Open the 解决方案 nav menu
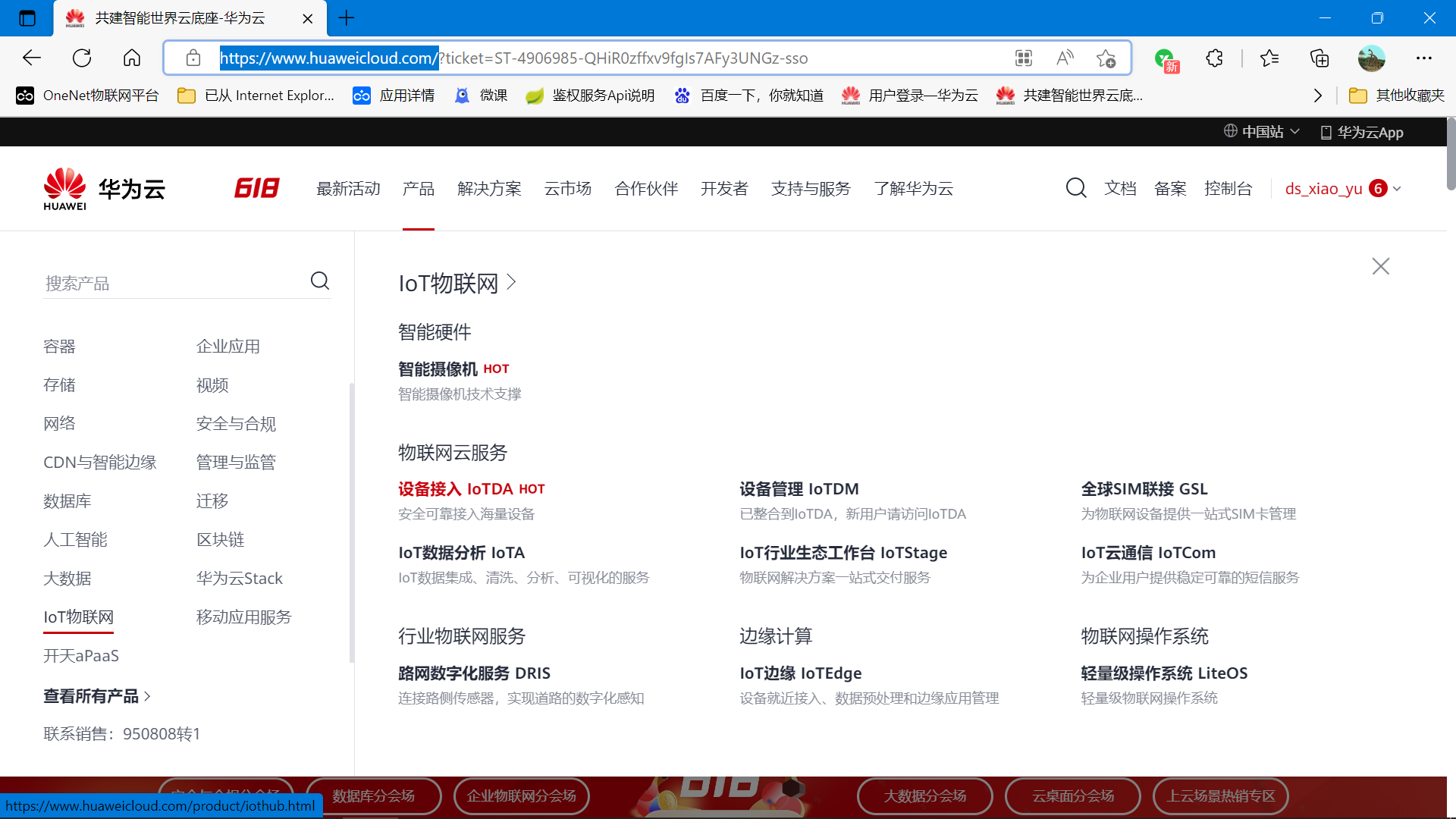The width and height of the screenshot is (1456, 819). point(489,189)
